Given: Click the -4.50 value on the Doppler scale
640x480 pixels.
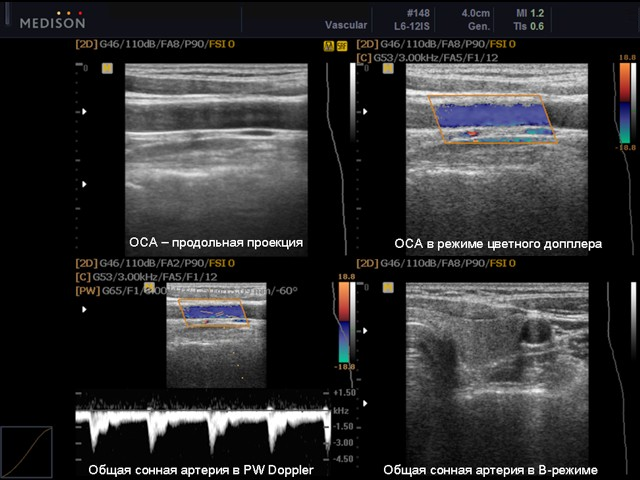Looking at the screenshot, I should tap(344, 459).
